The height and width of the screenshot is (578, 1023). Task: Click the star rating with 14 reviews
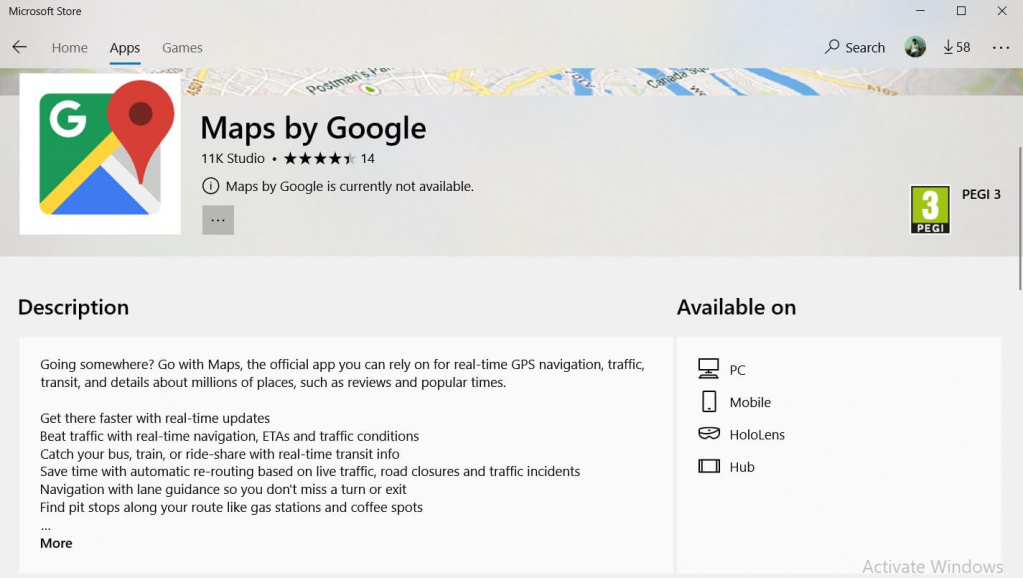(x=319, y=158)
